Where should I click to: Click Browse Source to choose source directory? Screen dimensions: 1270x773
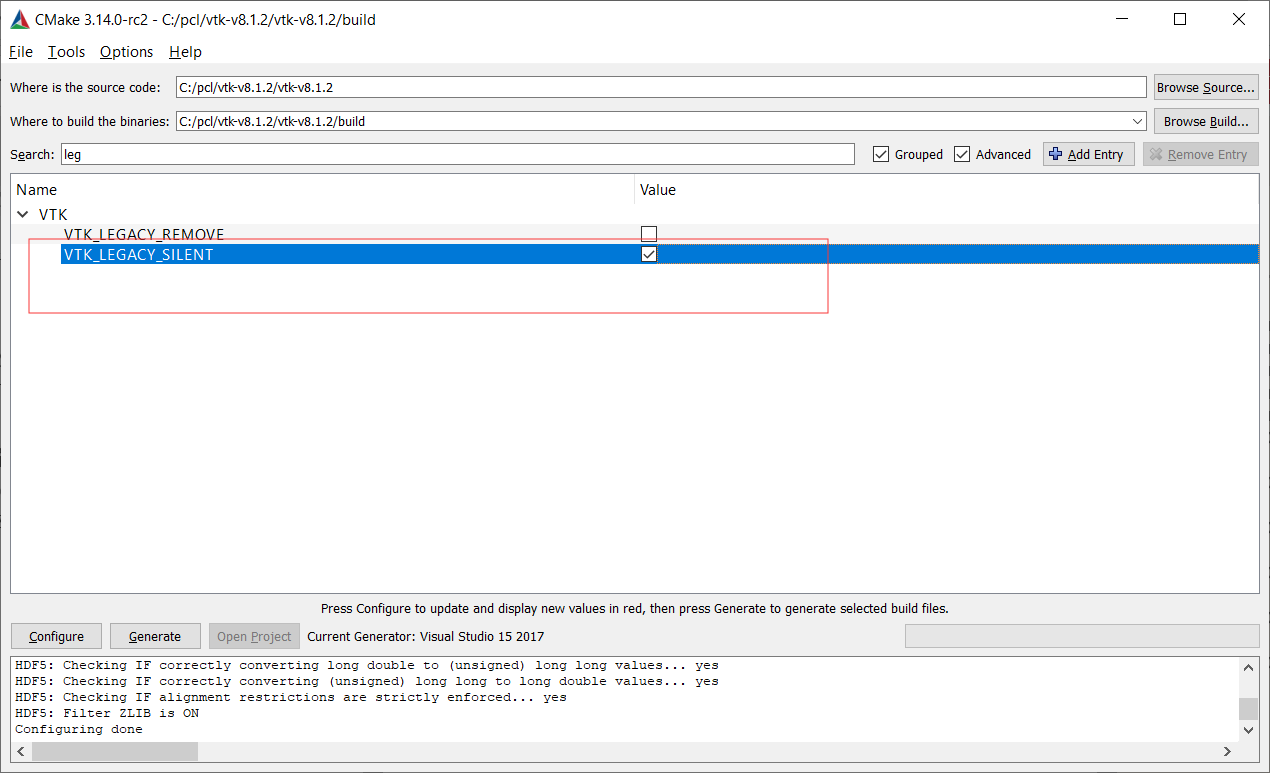point(1205,87)
